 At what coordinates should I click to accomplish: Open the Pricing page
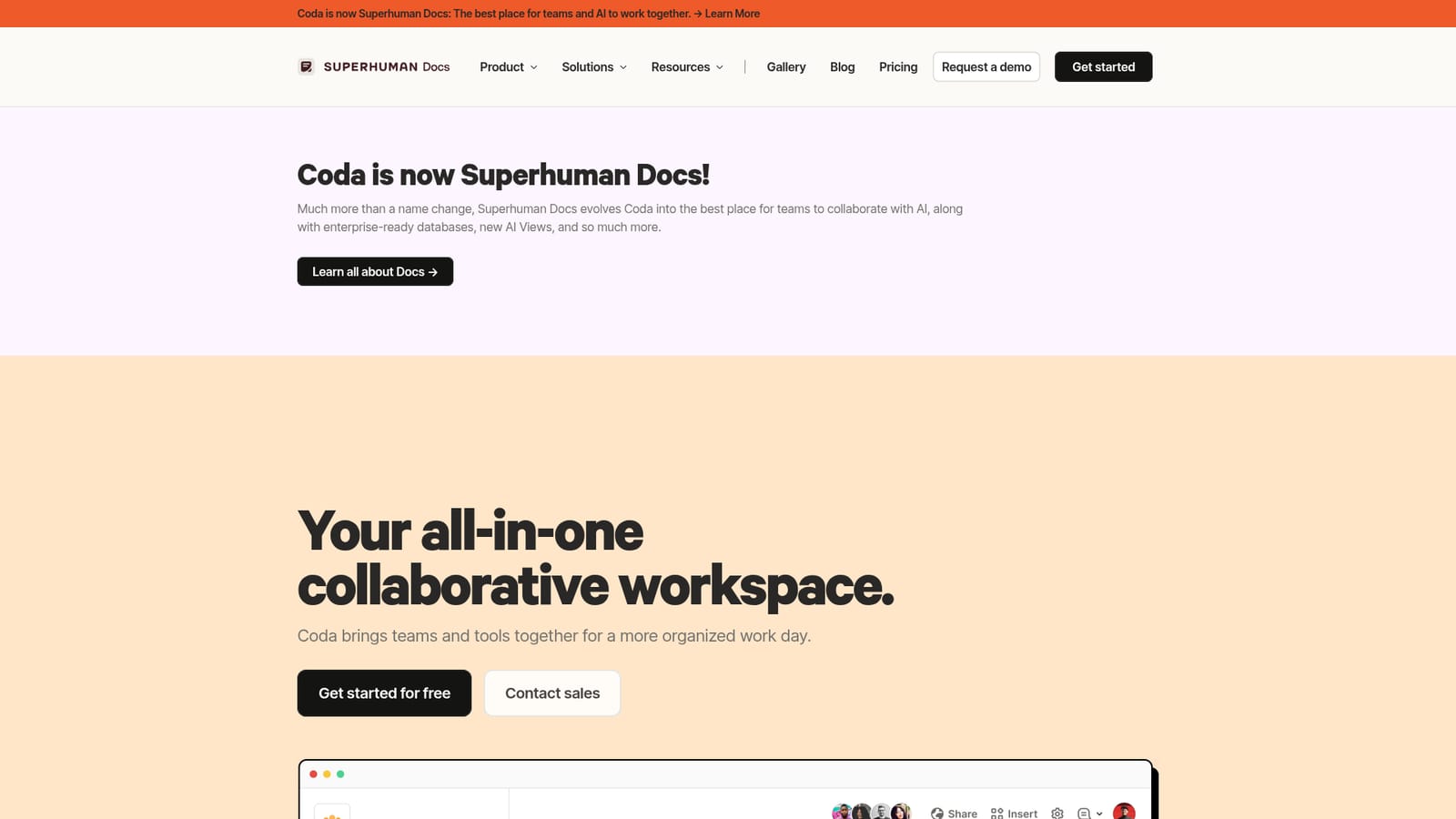[x=898, y=66]
